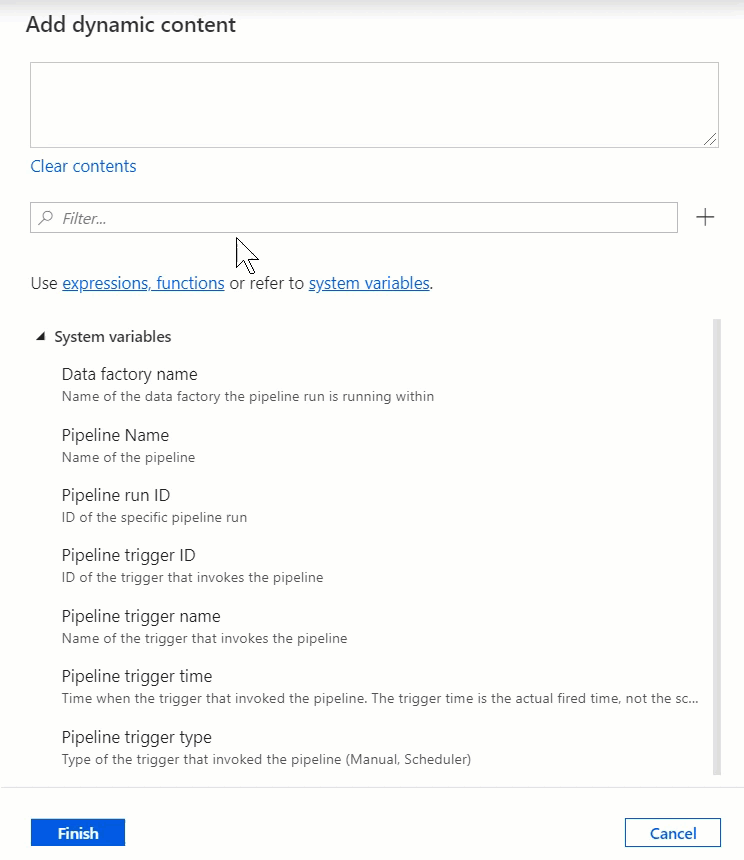Collapse the System variables section
Screen dimensions: 744x860
[x=41, y=337]
